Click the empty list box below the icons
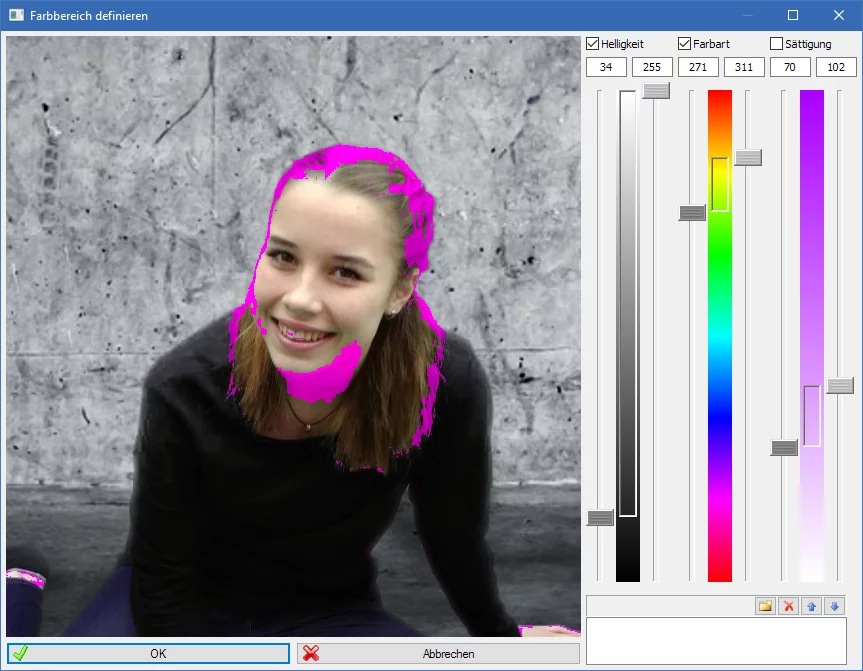 coord(716,640)
